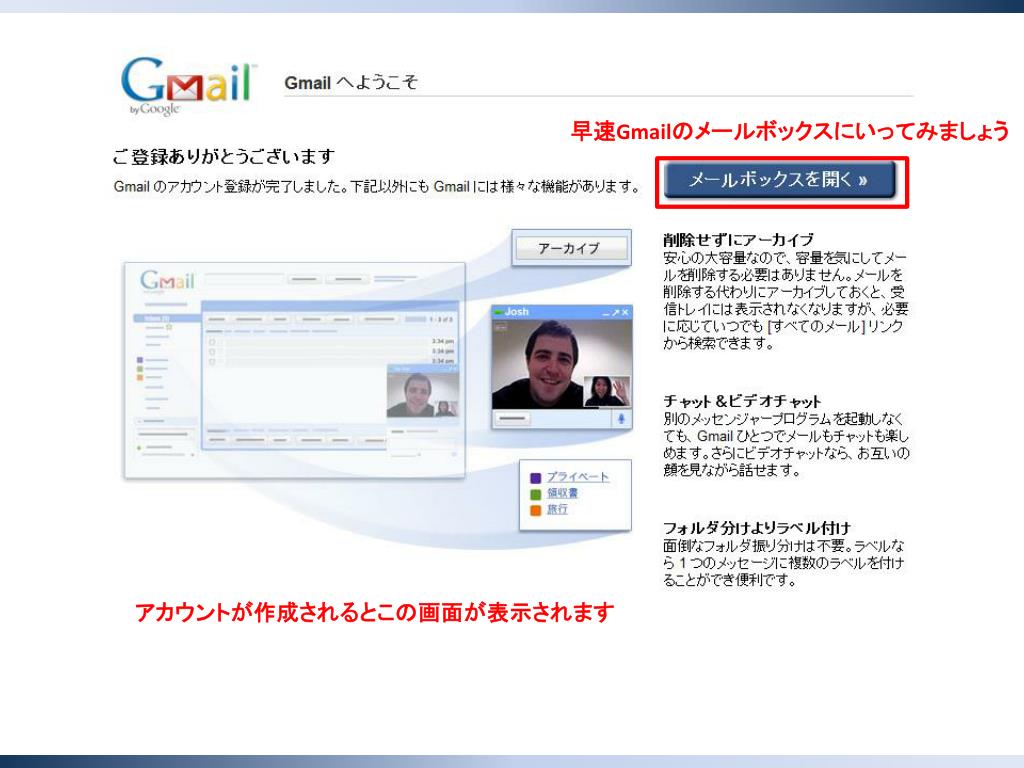Minimize the Josh chat window
1024x768 pixels.
[606, 313]
